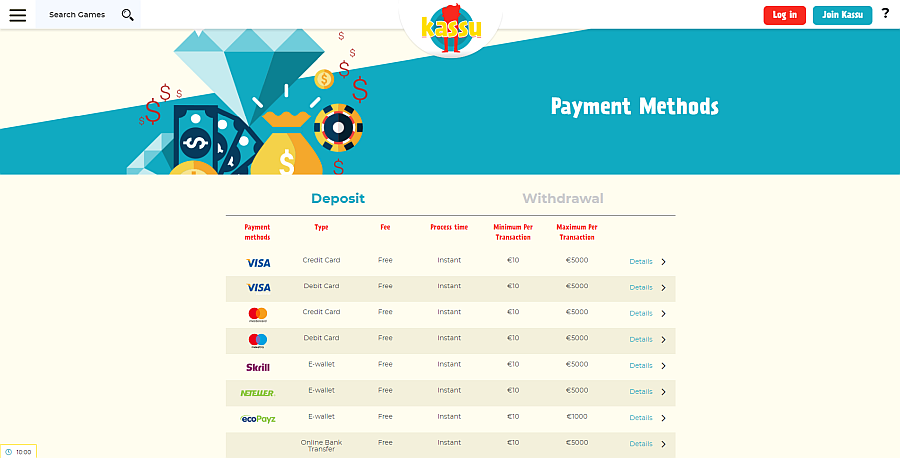Open help question mark icon
The height and width of the screenshot is (458, 900).
[885, 13]
